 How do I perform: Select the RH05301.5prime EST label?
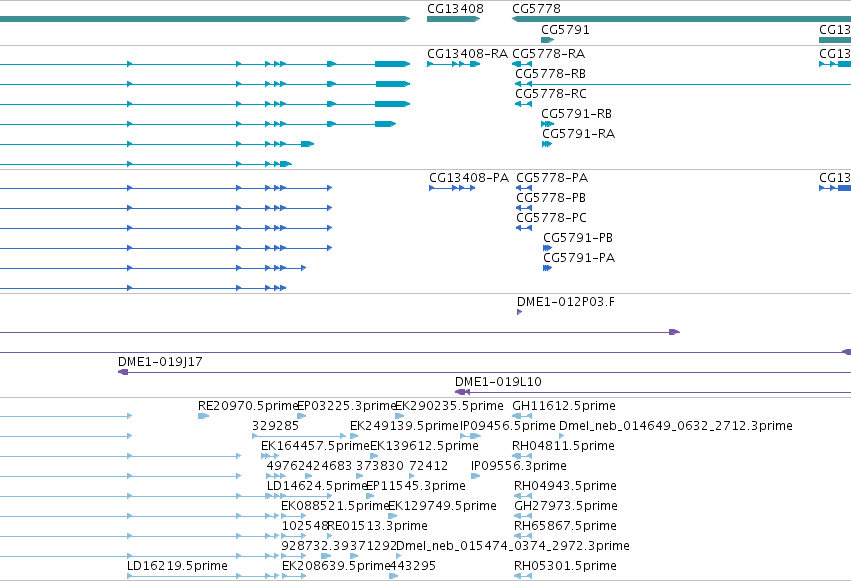tap(565, 566)
